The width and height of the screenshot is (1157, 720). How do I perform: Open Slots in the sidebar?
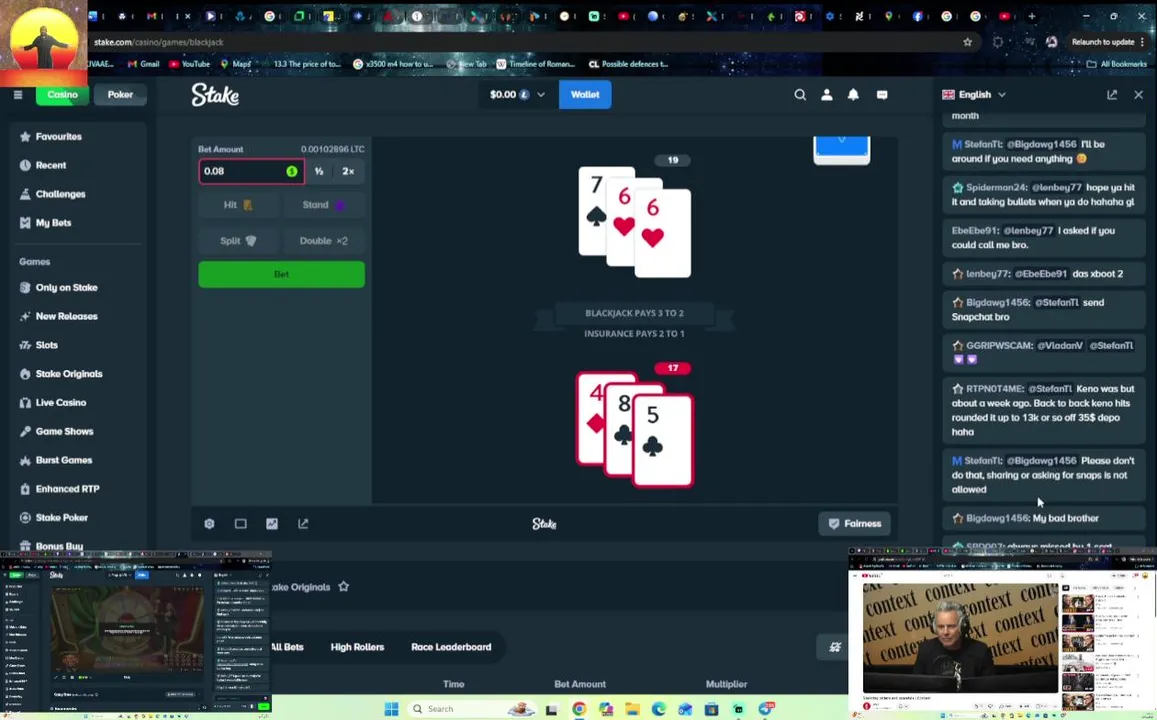point(77,345)
